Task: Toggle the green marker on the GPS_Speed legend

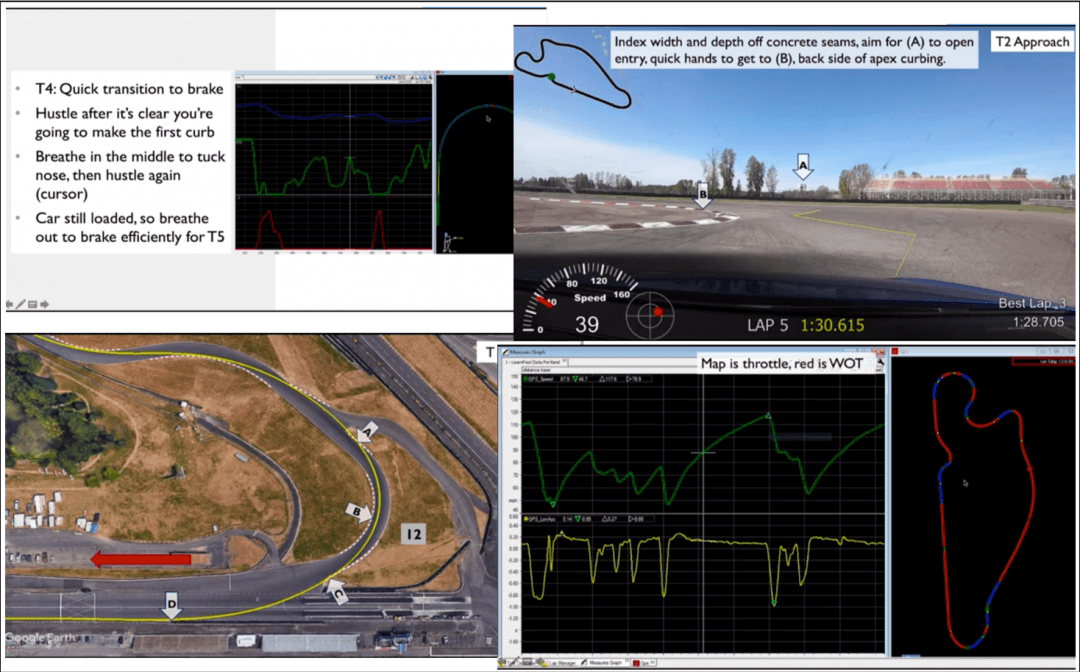Action: point(574,379)
